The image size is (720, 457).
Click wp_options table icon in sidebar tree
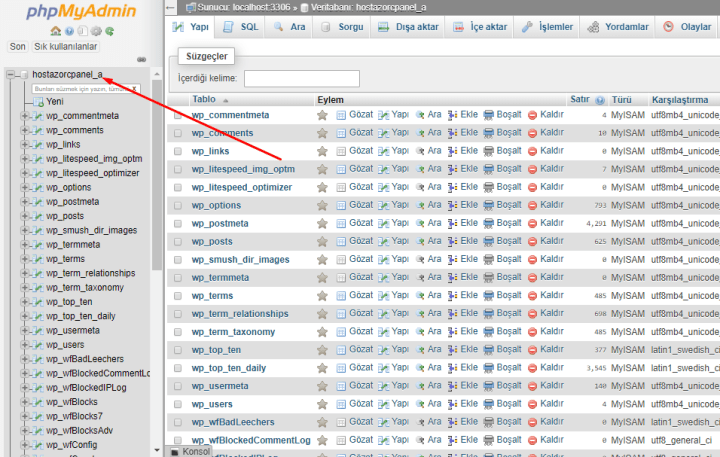point(39,187)
